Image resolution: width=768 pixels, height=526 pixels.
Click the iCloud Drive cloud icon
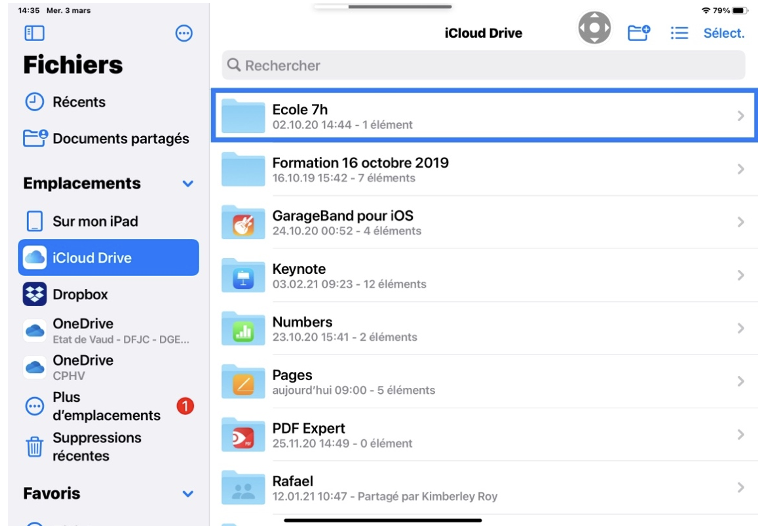click(35, 258)
